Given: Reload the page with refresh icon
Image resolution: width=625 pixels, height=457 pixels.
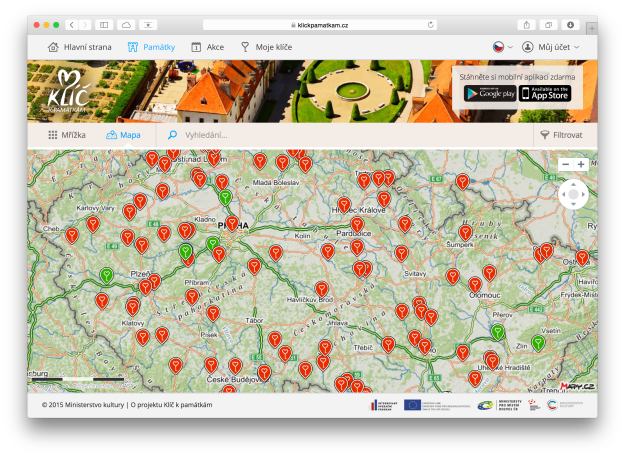Looking at the screenshot, I should click(x=430, y=25).
